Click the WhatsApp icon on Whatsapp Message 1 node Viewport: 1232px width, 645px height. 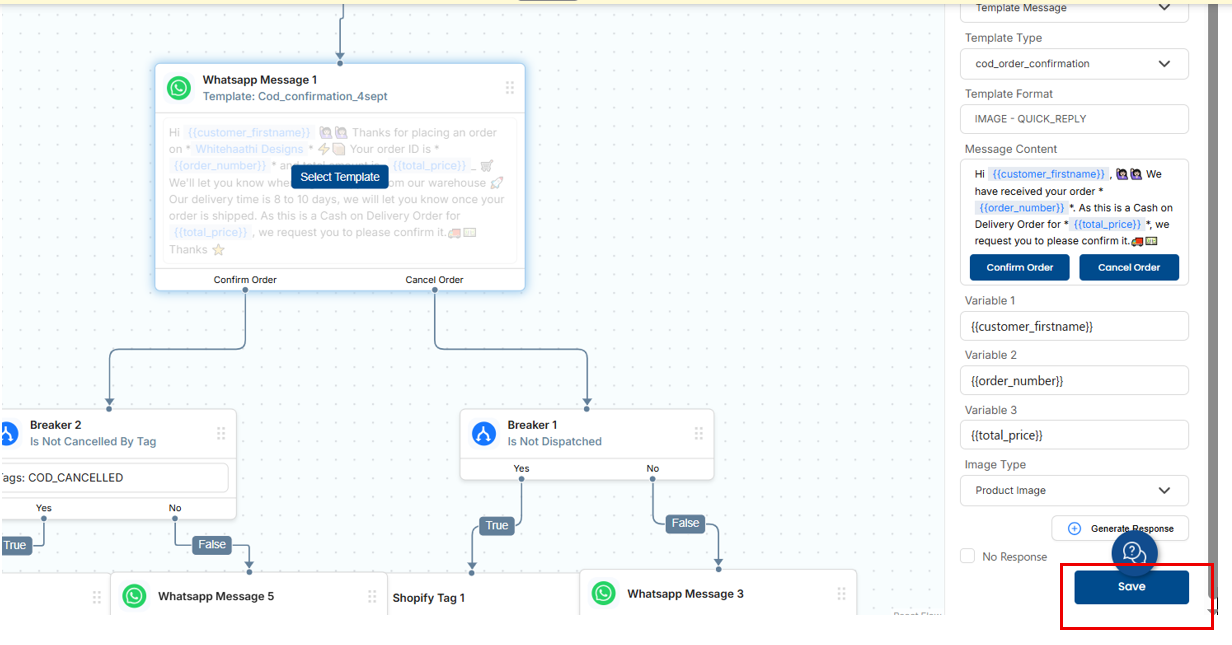click(x=179, y=88)
